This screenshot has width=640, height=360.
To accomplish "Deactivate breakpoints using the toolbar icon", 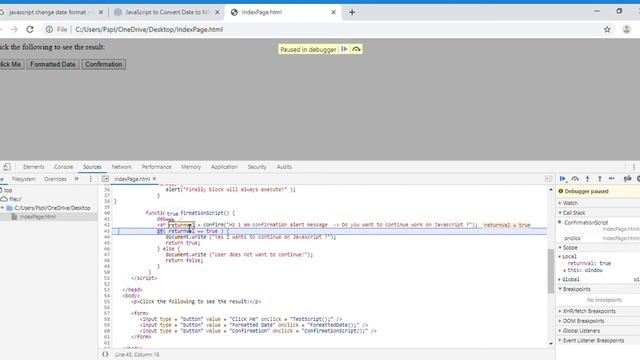I will tap(628, 179).
